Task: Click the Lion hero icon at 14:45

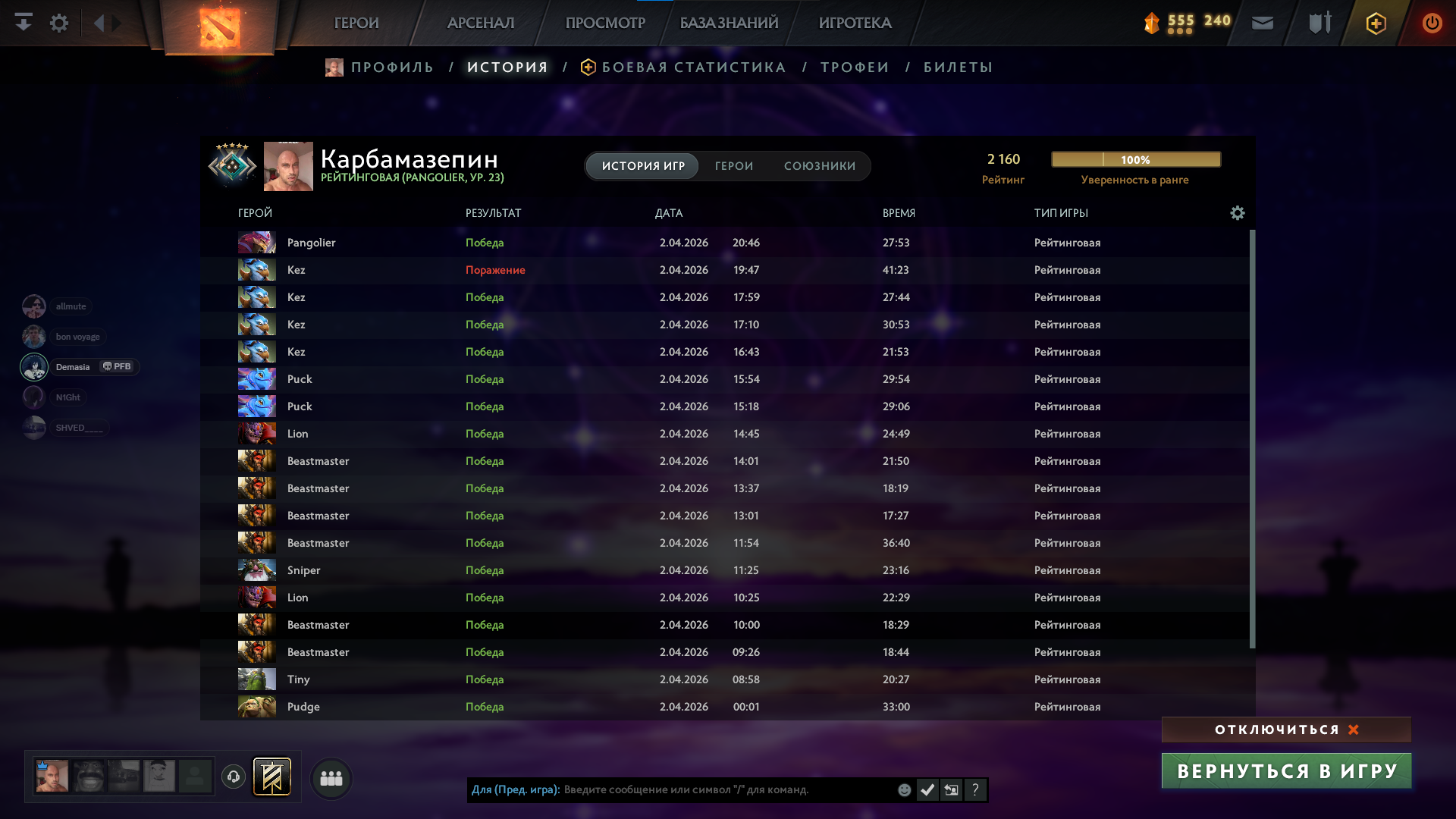Action: coord(257,434)
